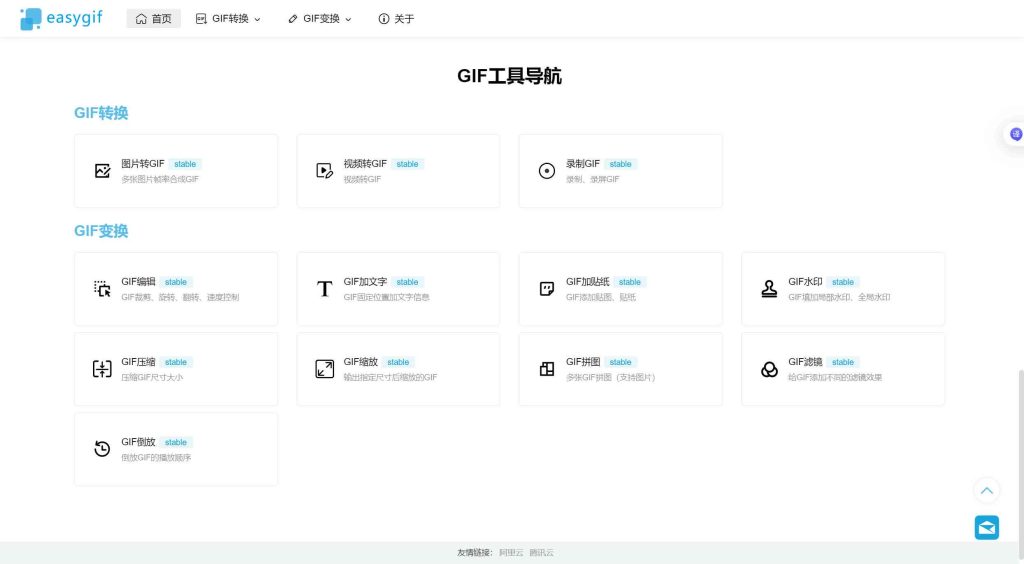Go to the 首页 home tab
1024x564 pixels.
pos(153,19)
